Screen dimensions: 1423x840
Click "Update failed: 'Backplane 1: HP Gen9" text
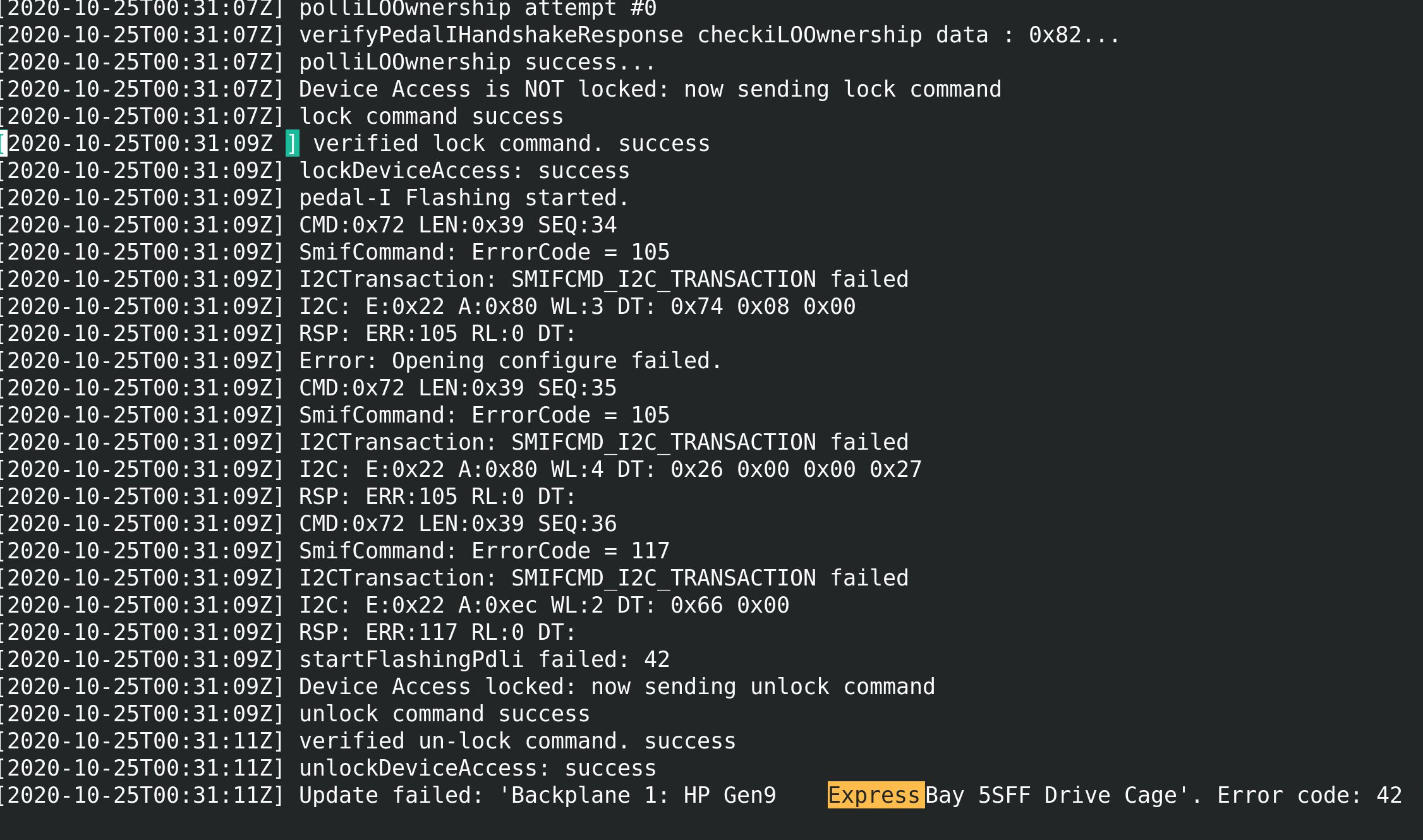click(x=537, y=795)
